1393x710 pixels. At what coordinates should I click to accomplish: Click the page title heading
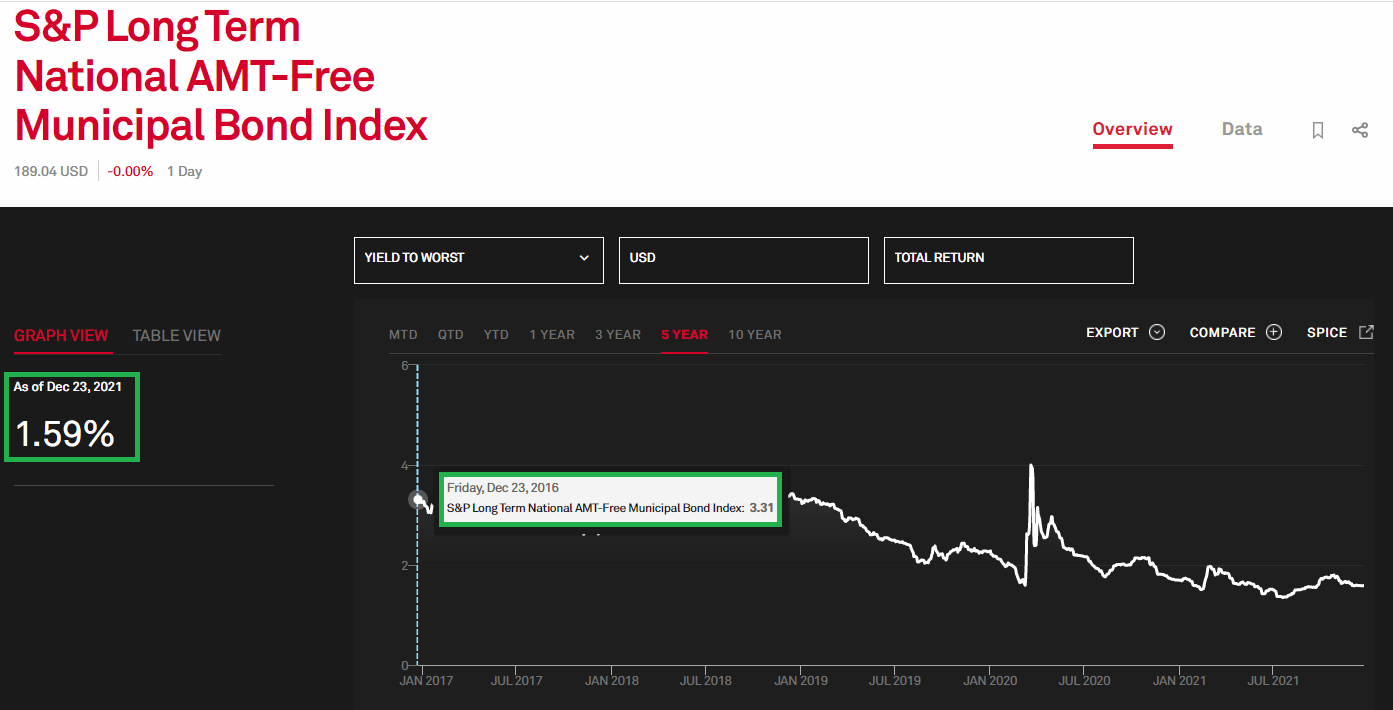coord(221,76)
